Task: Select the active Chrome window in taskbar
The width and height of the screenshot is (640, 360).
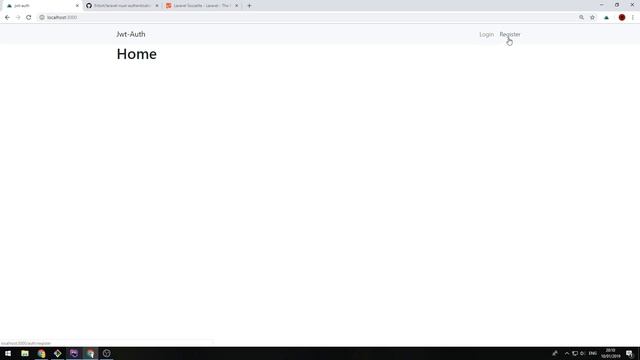Action: (90, 353)
